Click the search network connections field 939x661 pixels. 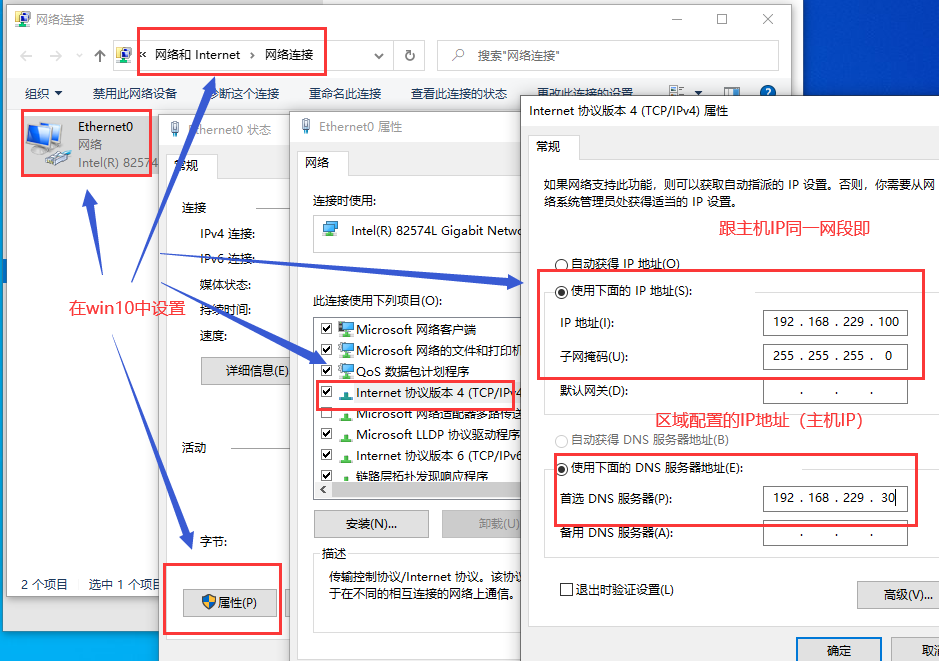[608, 56]
